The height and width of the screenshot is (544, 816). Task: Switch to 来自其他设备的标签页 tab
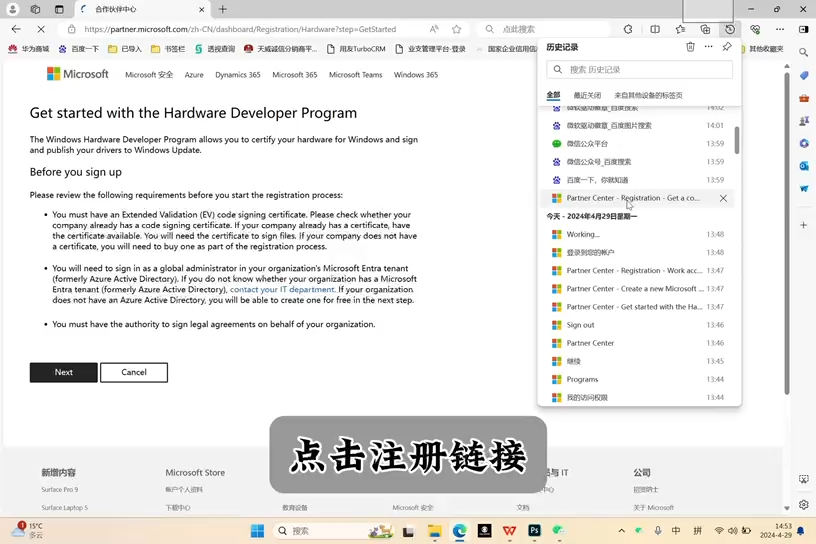pos(648,95)
